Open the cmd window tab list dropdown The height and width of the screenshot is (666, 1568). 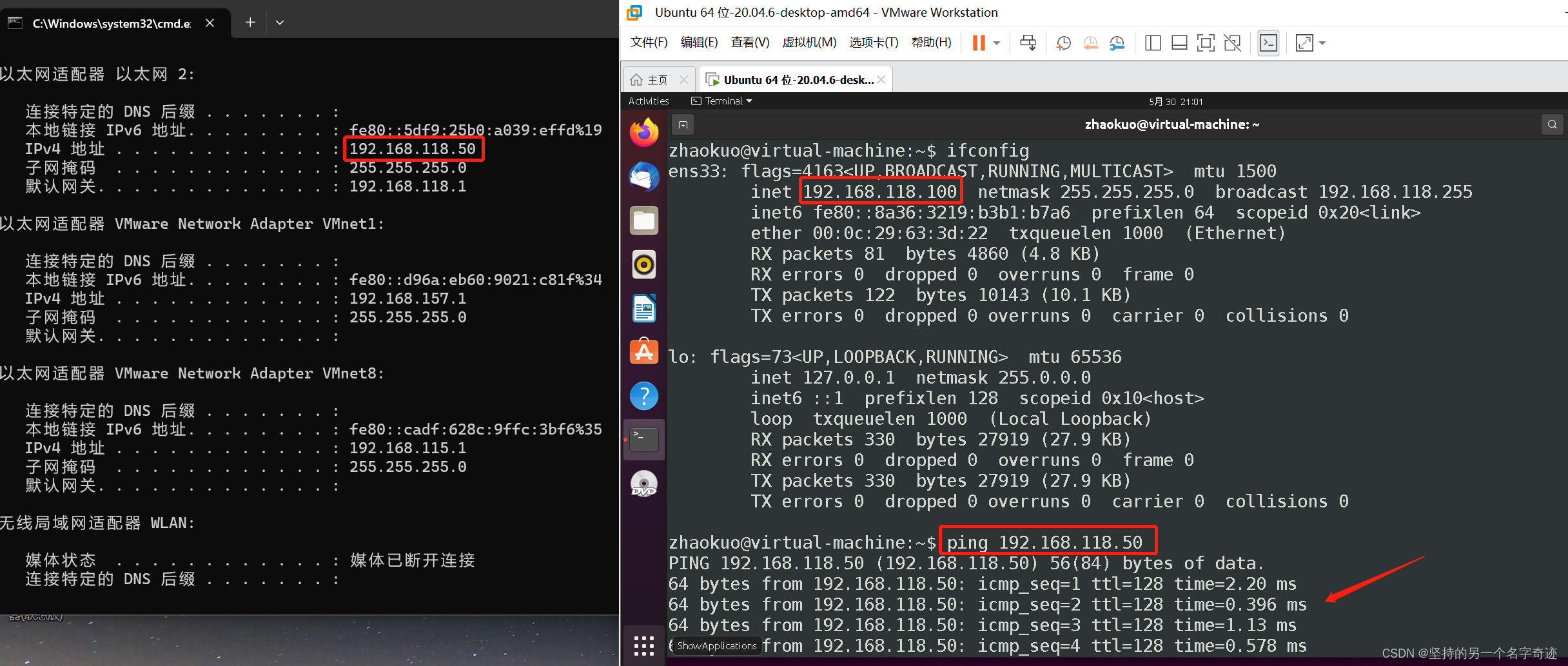pos(279,22)
